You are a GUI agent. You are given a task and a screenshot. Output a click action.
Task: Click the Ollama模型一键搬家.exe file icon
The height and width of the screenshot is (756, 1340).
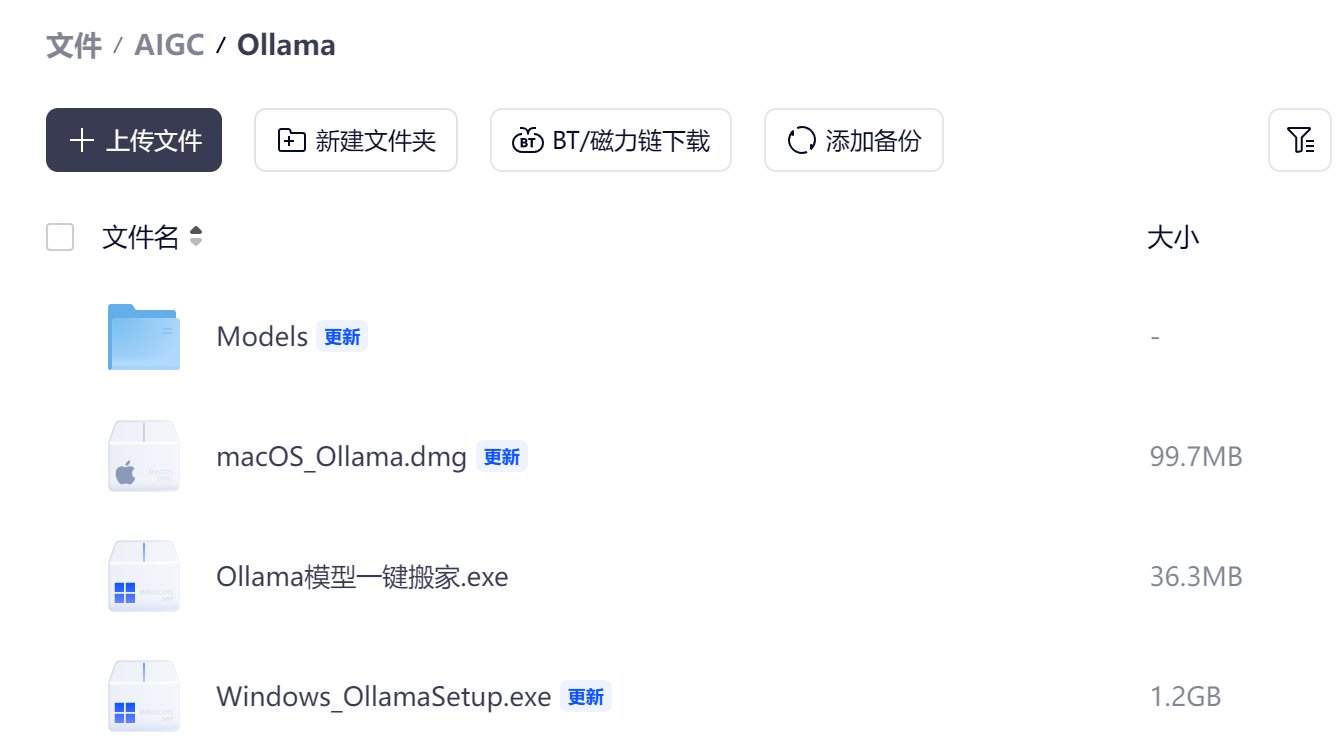point(144,577)
